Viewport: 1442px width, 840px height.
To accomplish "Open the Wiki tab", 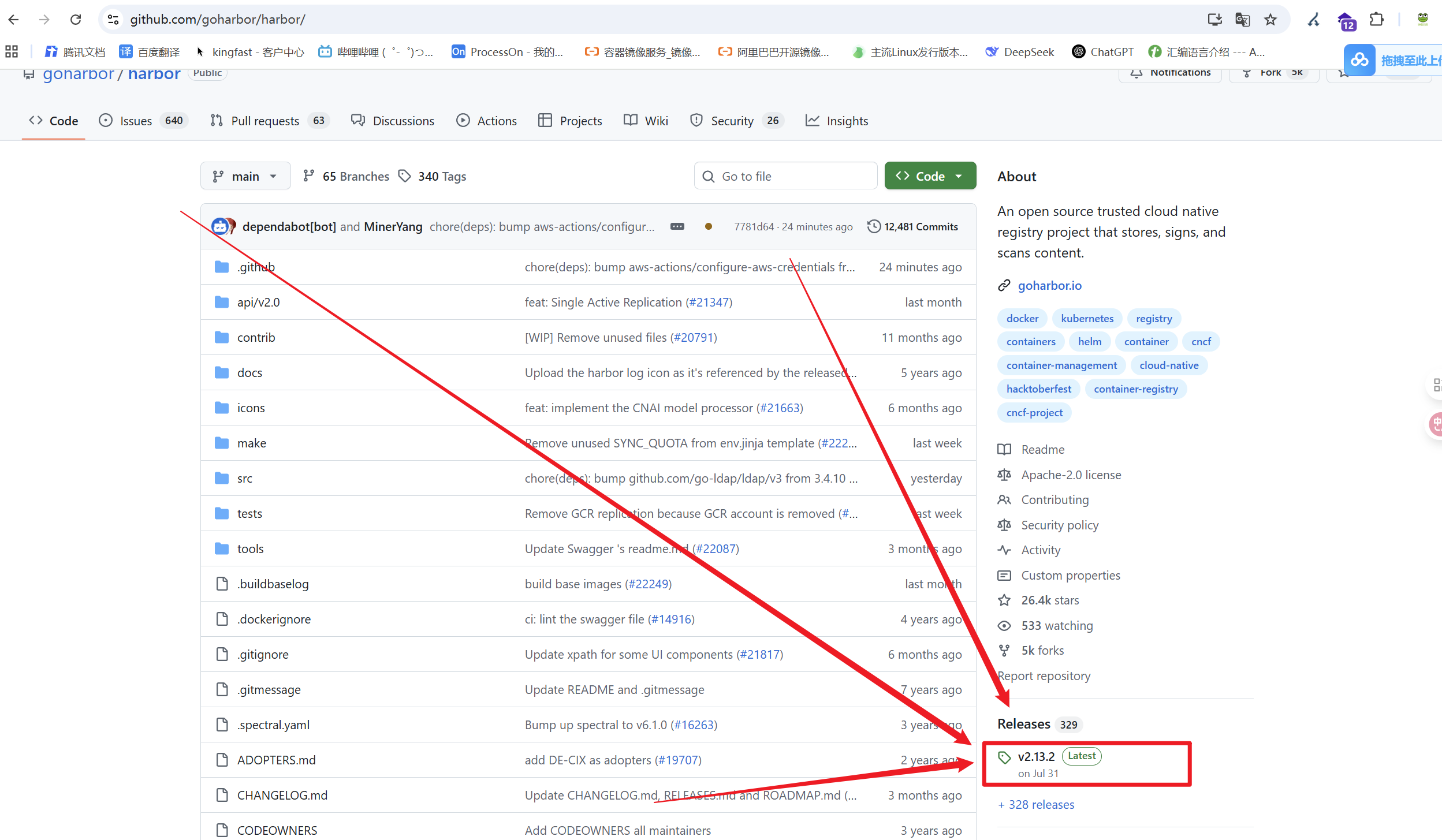I will click(x=646, y=121).
